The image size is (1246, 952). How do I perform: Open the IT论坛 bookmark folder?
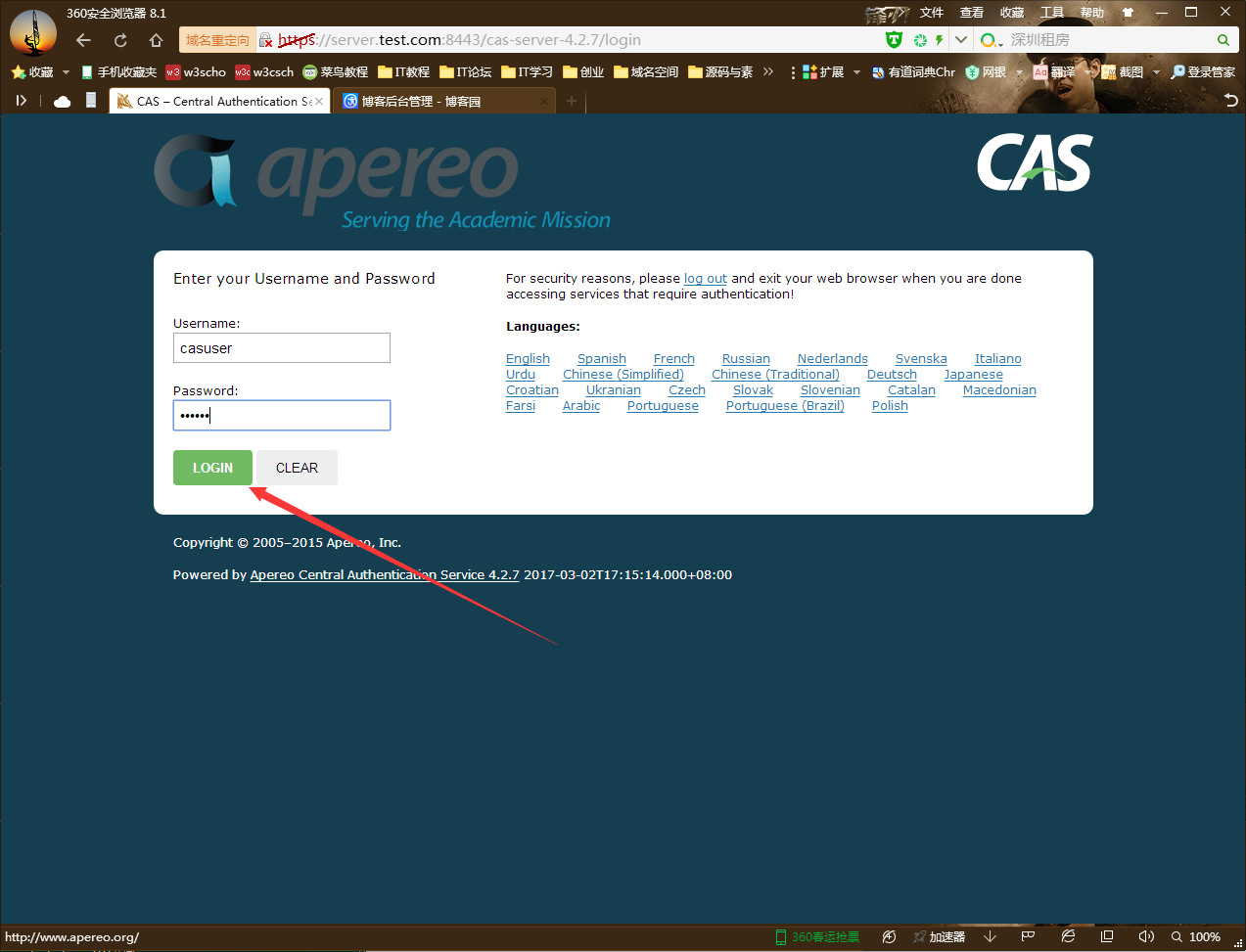coord(465,72)
